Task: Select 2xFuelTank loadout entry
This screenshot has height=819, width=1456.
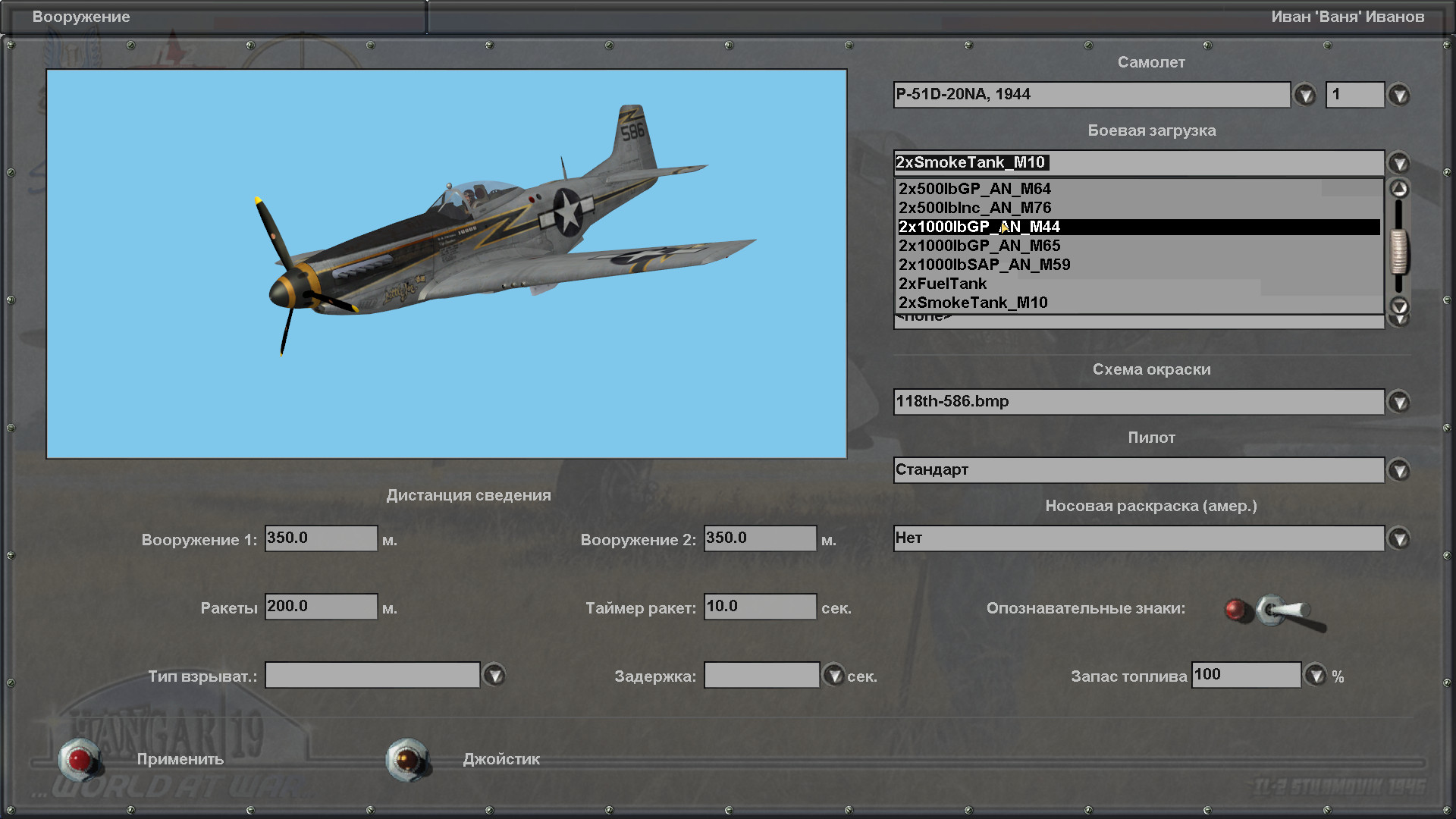Action: click(943, 284)
